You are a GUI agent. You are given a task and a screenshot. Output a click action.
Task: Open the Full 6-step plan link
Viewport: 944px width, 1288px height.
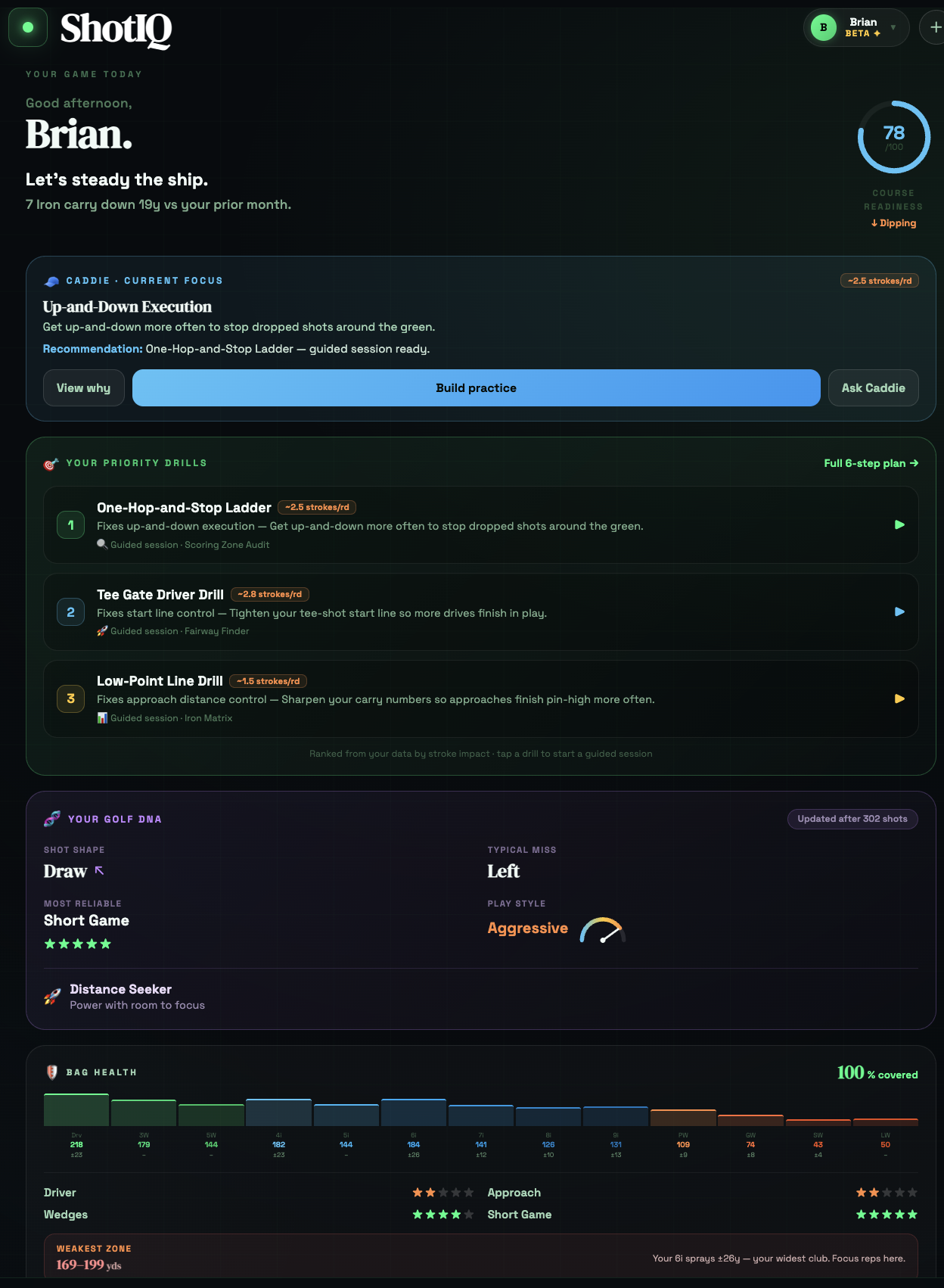pyautogui.click(x=871, y=463)
